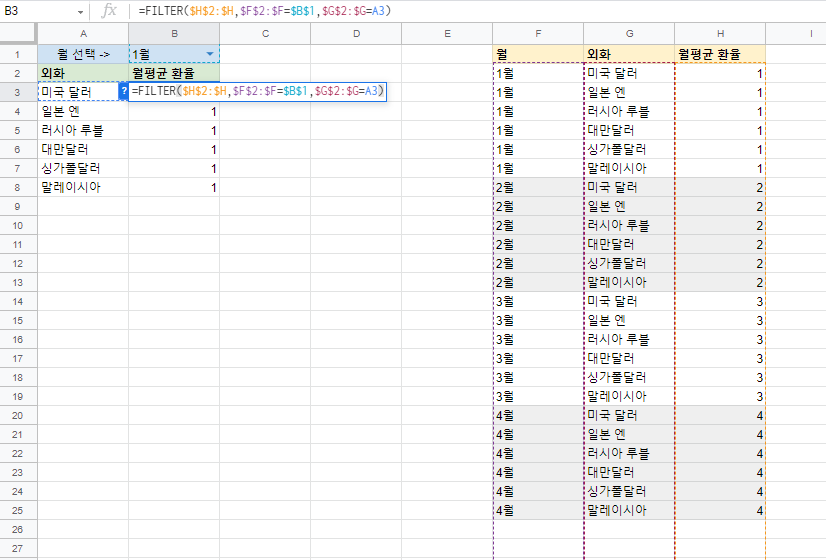Click inside the in-cell FILTER formula editor

(257, 91)
